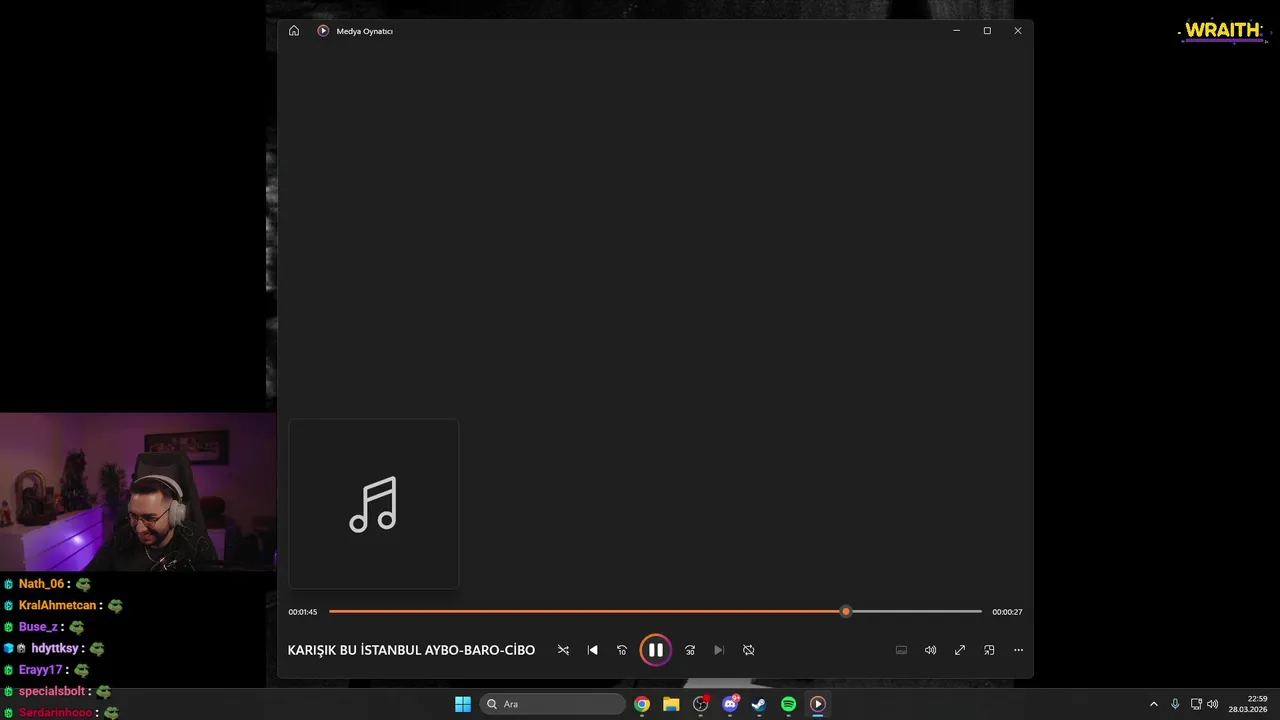The image size is (1280, 720).
Task: Click the Media Player taskbar icon
Action: click(x=818, y=704)
